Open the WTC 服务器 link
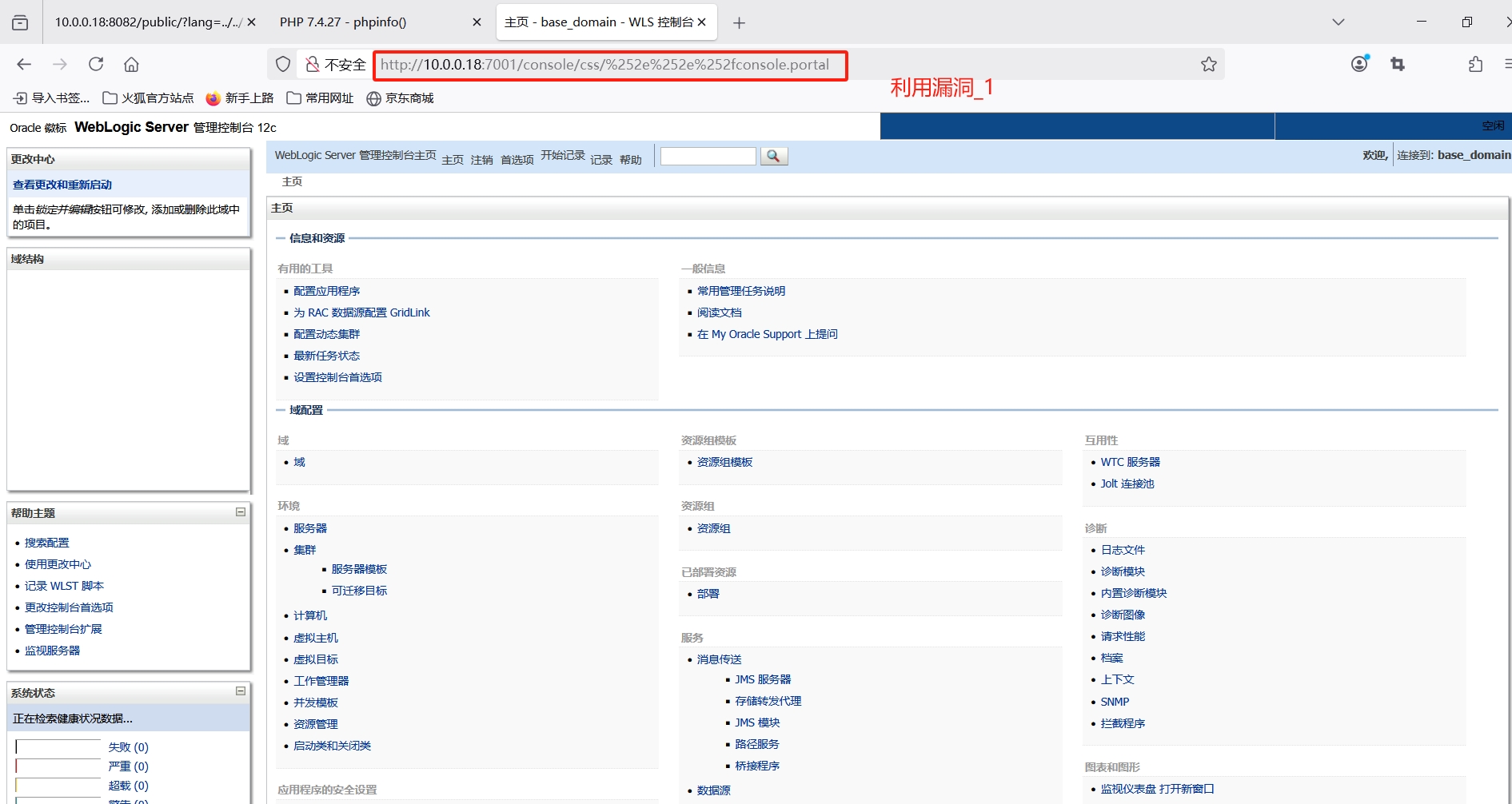The width and height of the screenshot is (1512, 804). [1131, 462]
